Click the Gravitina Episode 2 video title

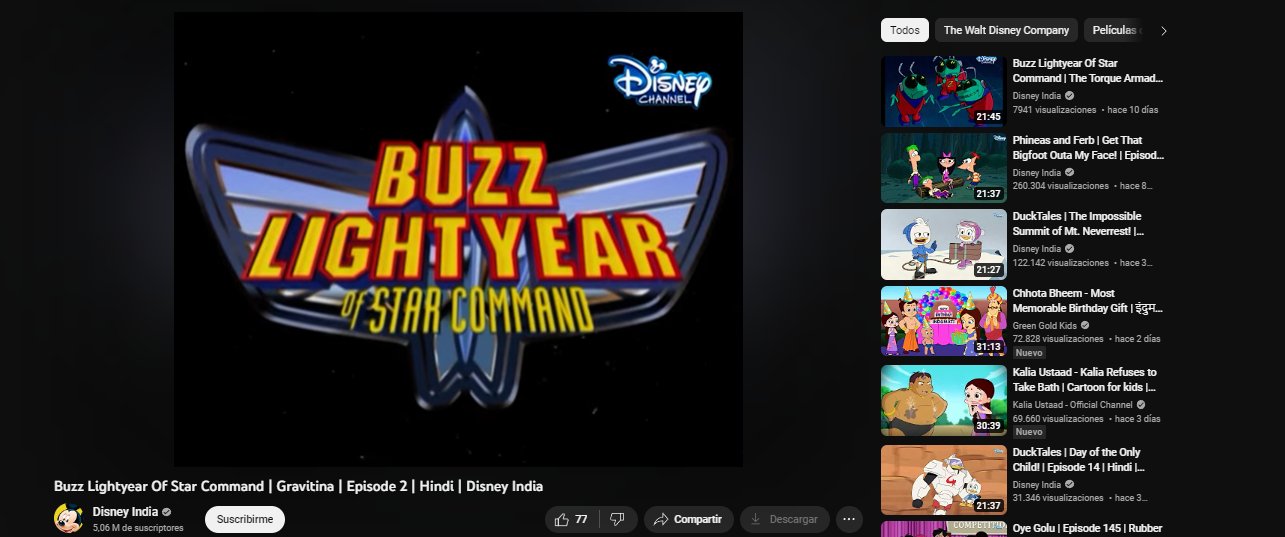tap(298, 486)
